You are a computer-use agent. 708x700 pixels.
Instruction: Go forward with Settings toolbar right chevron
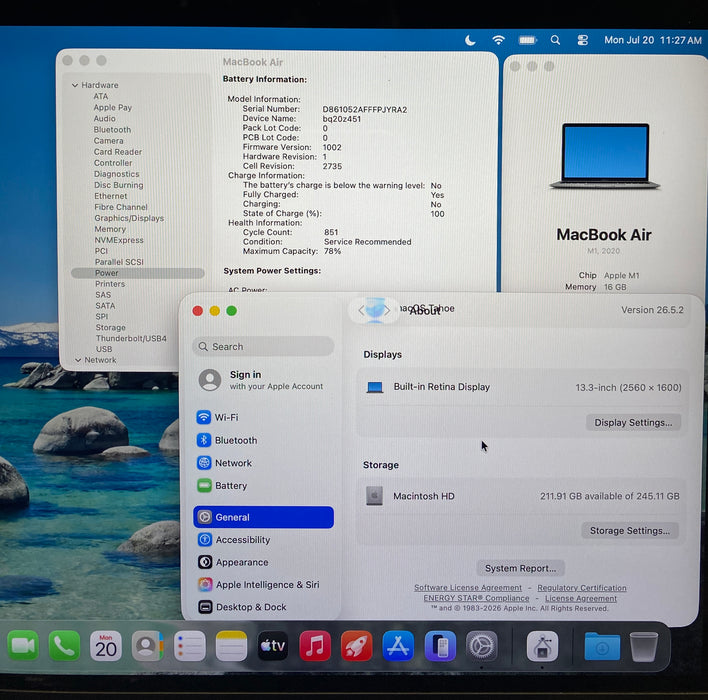point(387,310)
